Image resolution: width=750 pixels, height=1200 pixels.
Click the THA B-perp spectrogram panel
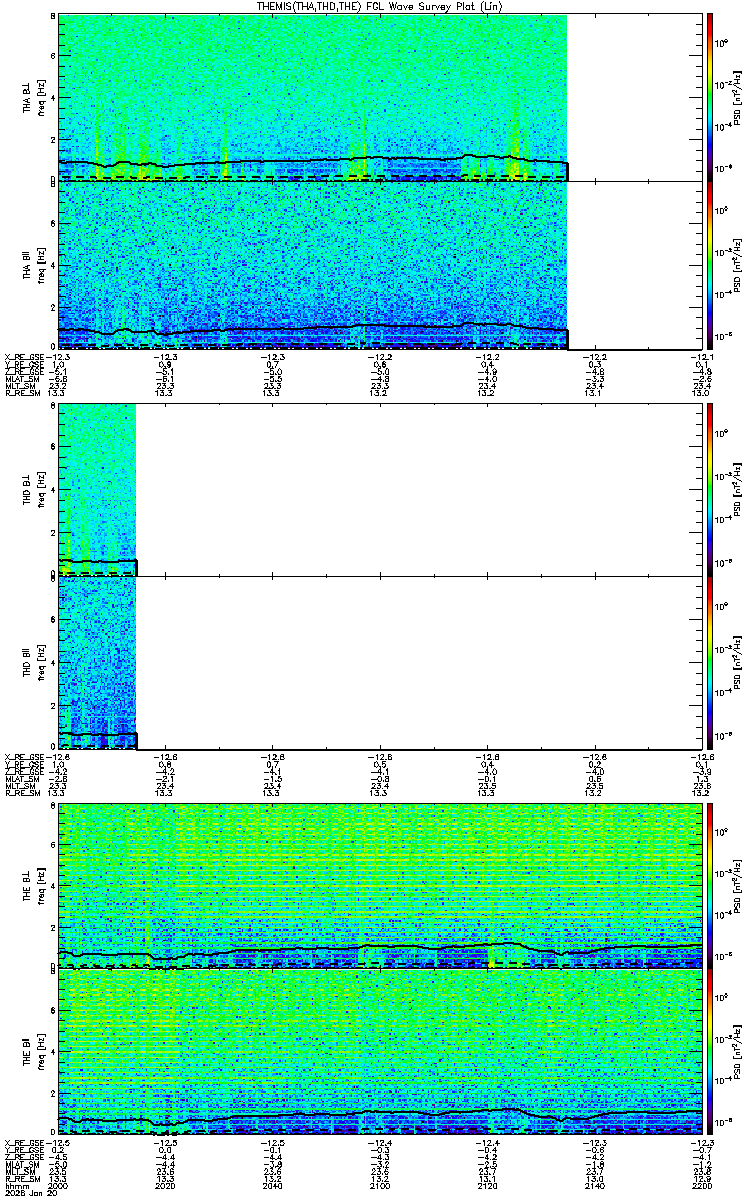(x=379, y=97)
